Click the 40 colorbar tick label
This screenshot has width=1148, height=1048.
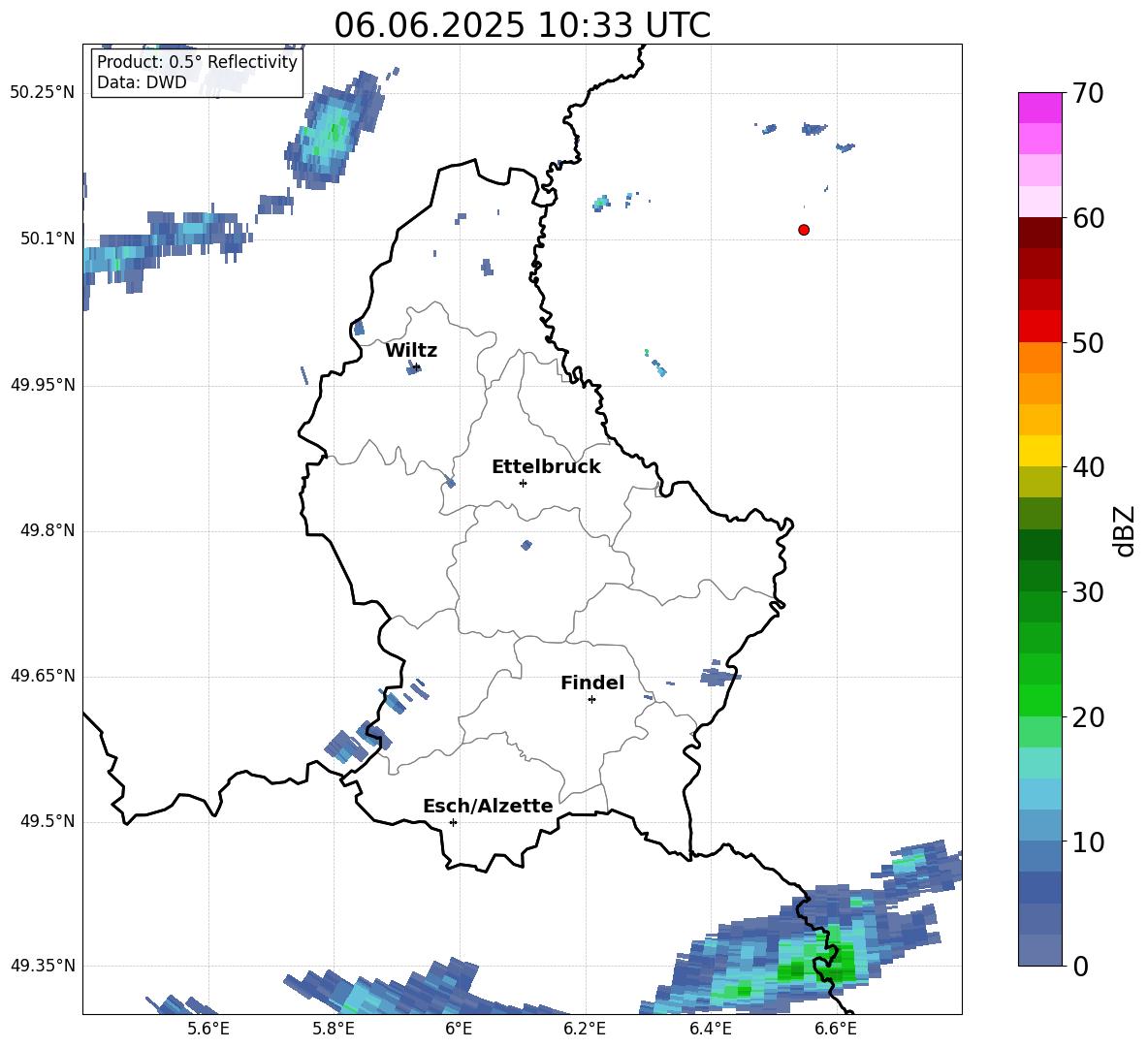(1088, 467)
